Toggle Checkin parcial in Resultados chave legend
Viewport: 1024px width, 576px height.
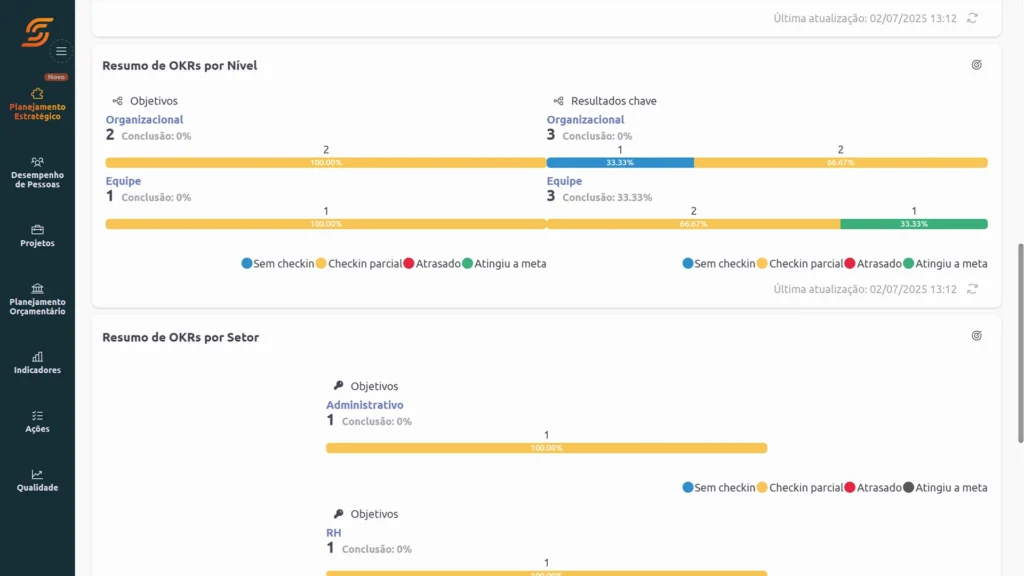click(x=799, y=264)
